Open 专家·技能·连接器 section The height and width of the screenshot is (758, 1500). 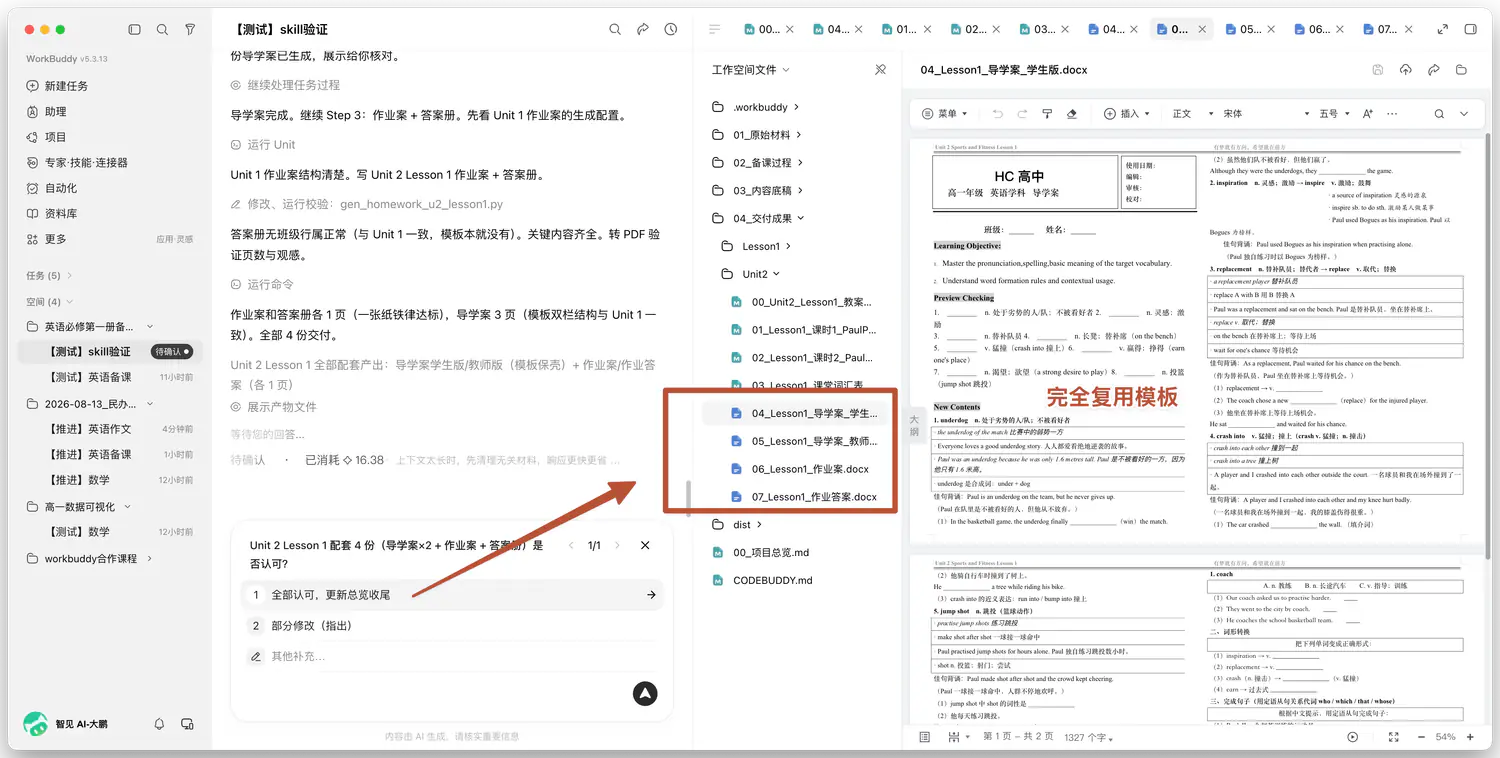pyautogui.click(x=77, y=162)
